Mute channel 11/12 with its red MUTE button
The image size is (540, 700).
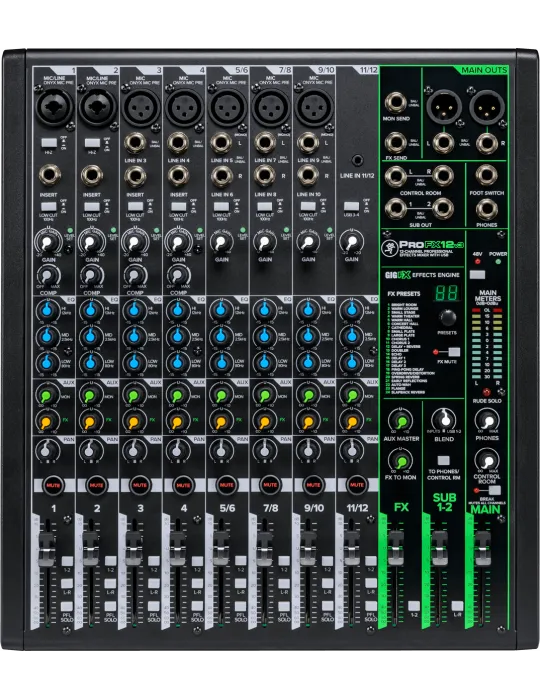click(x=357, y=485)
